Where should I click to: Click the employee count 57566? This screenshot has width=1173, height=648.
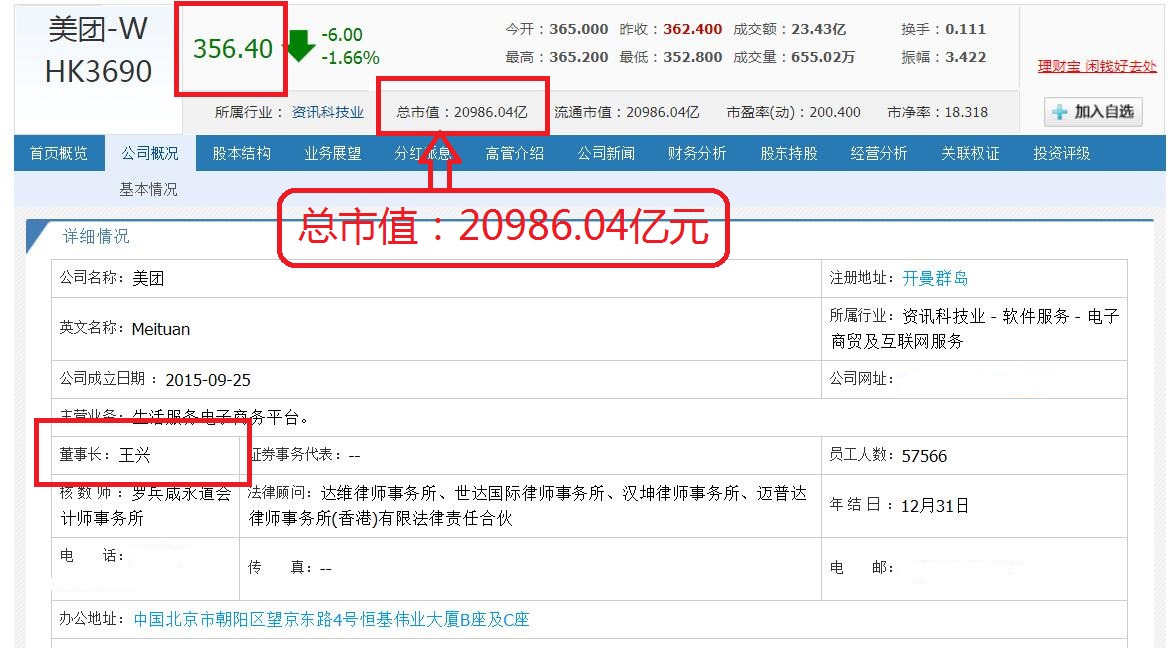(x=924, y=456)
